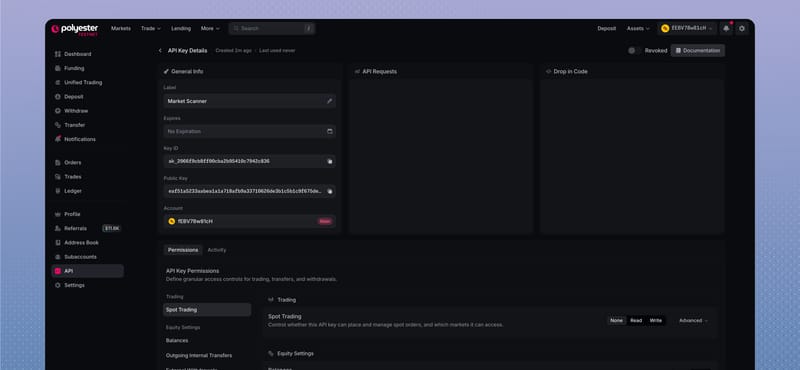Copy the Public Key value
Viewport: 800px width, 370px height.
pyautogui.click(x=330, y=191)
